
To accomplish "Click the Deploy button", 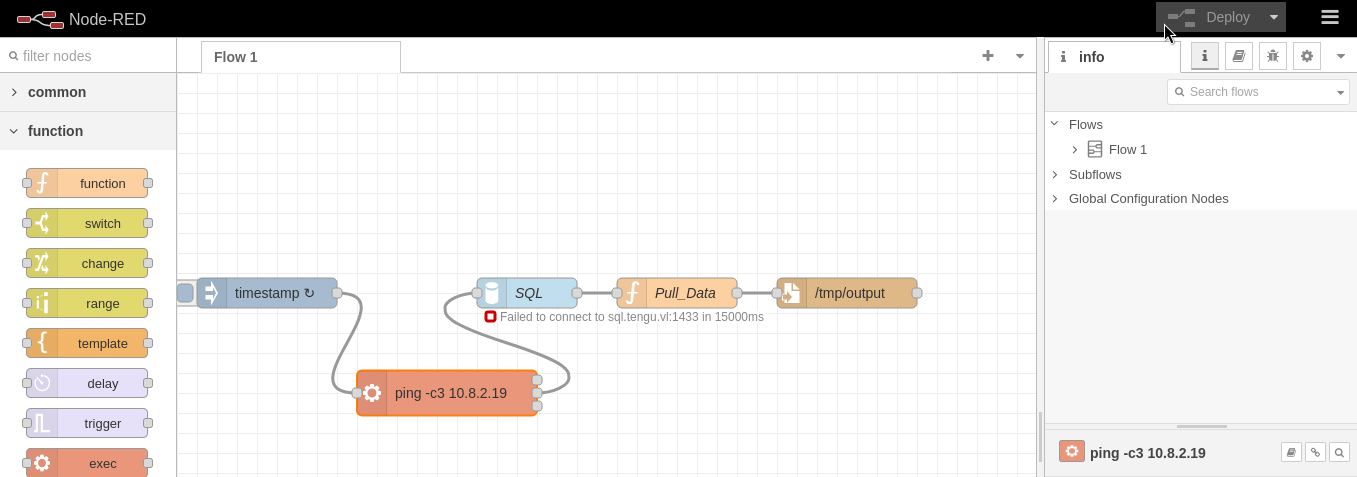I will tap(1209, 17).
